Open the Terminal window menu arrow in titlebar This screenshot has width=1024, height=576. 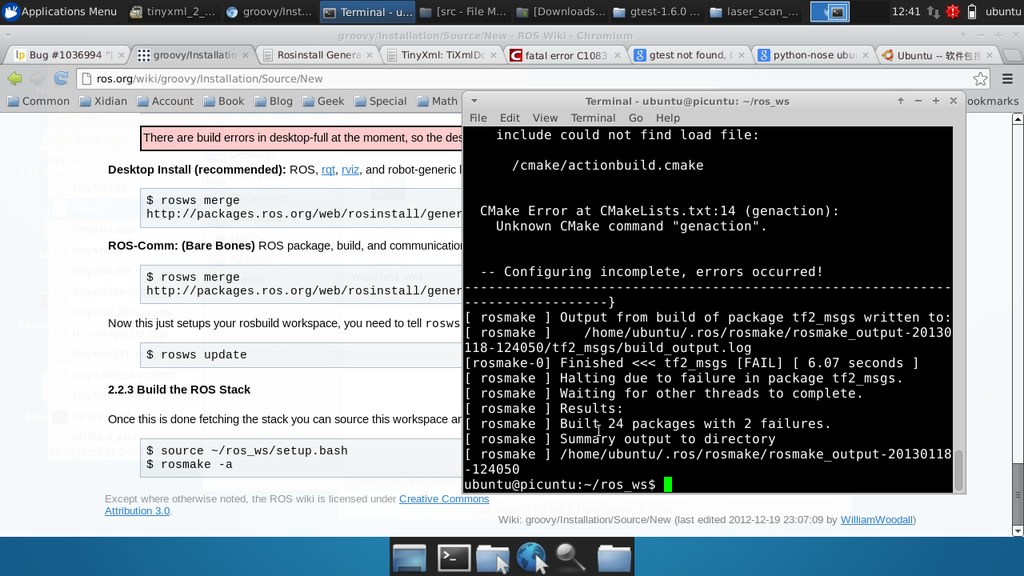coord(475,101)
